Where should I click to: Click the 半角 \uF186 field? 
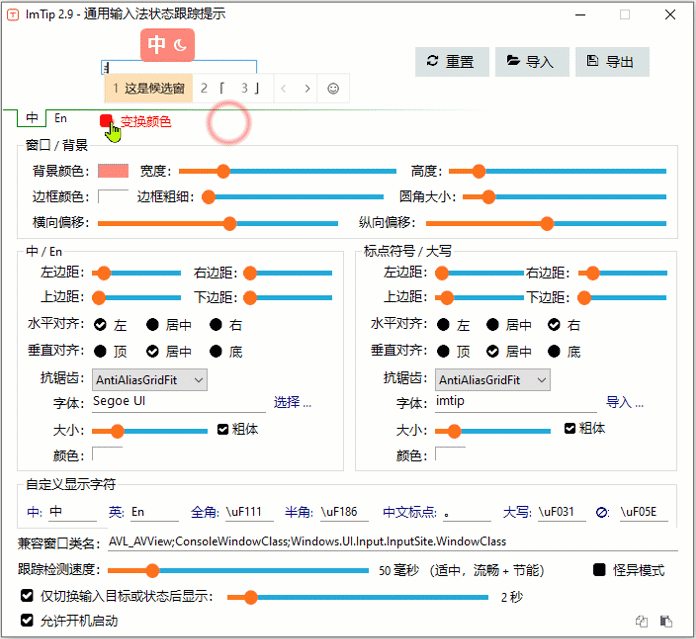pos(344,512)
